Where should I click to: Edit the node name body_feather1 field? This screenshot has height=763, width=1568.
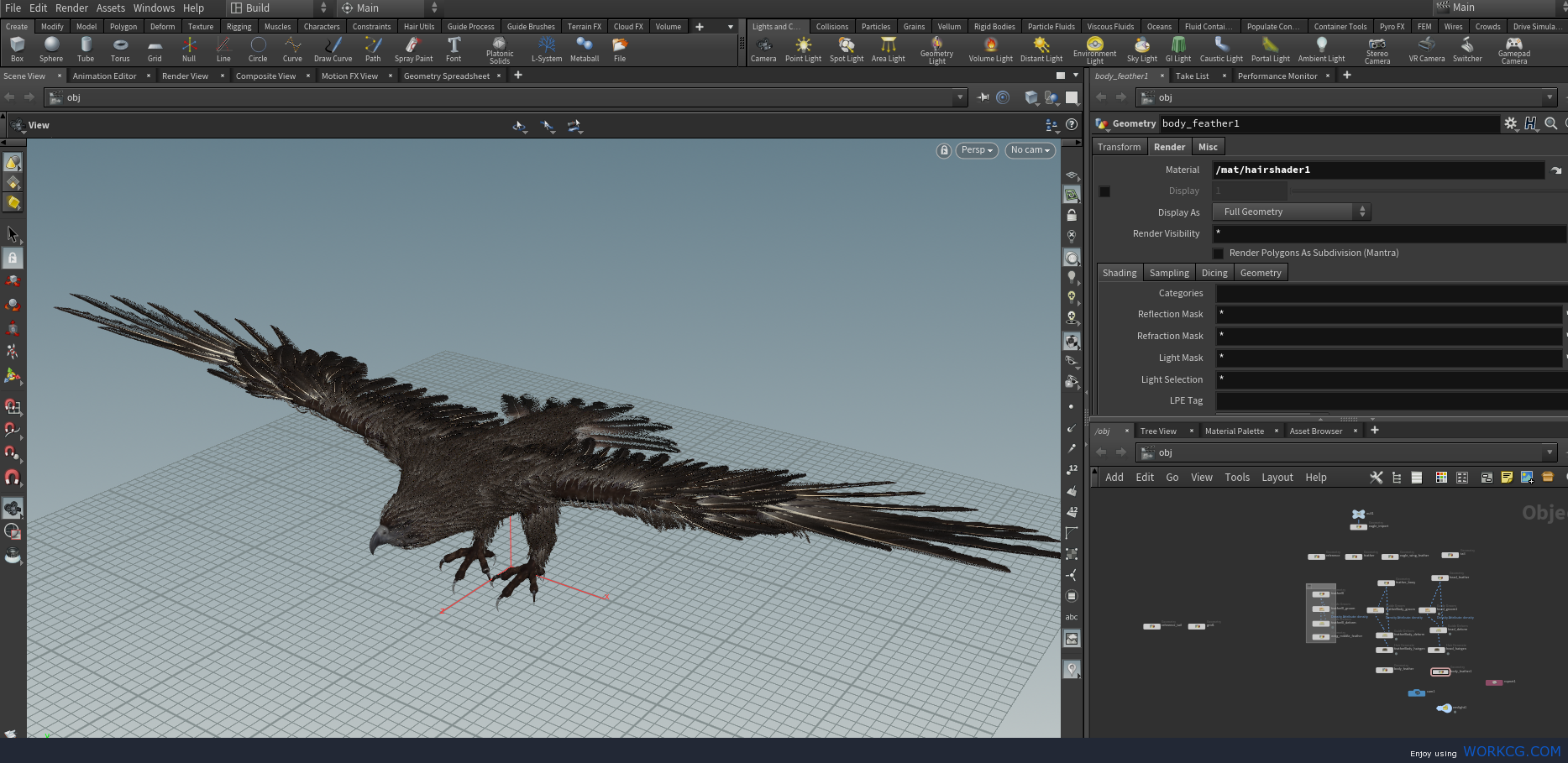(x=1329, y=123)
